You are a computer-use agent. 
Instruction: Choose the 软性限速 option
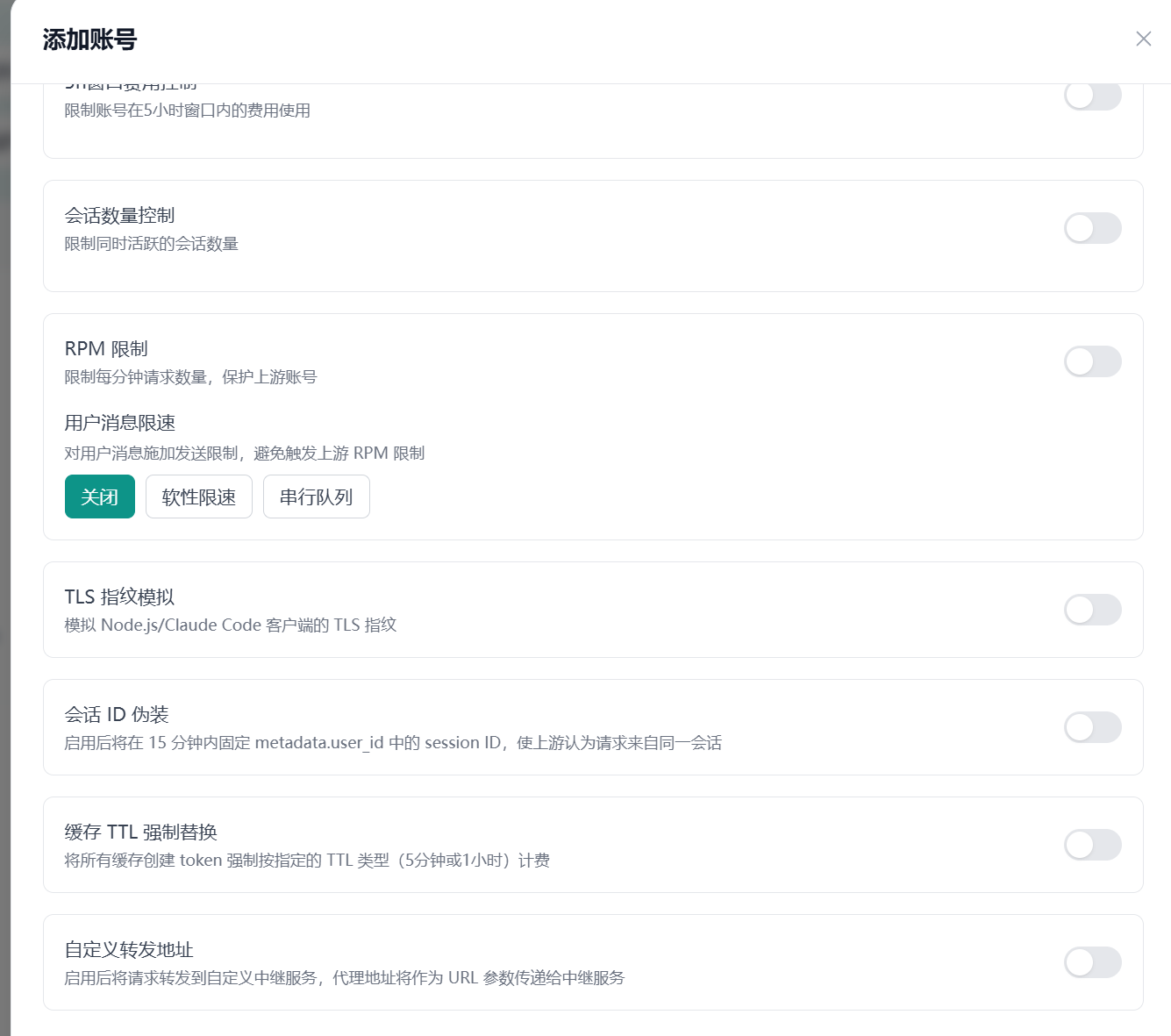(199, 497)
